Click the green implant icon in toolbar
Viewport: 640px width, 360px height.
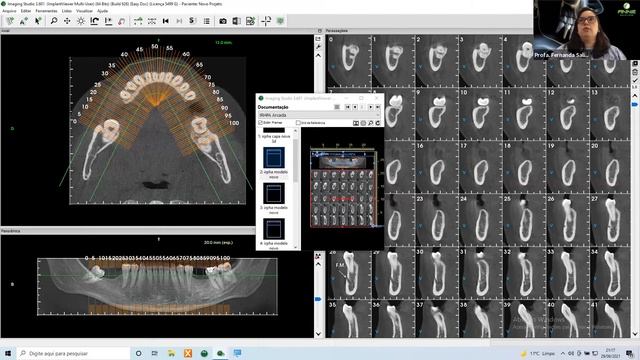(280, 21)
